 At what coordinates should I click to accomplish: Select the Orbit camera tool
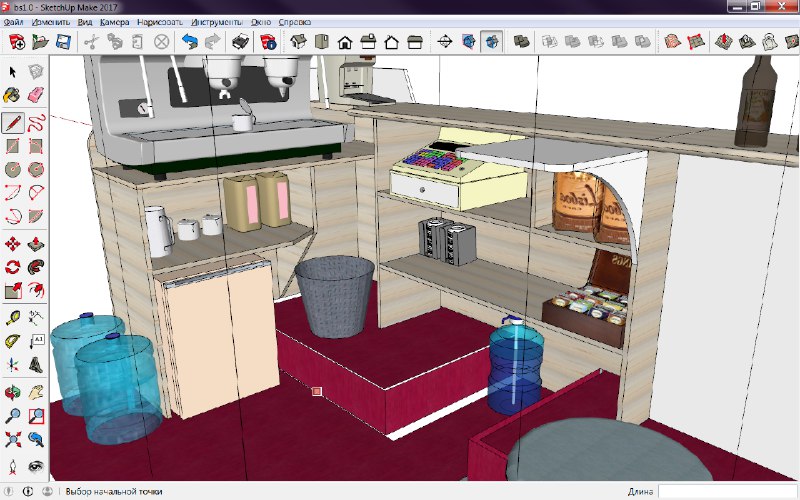pos(13,391)
